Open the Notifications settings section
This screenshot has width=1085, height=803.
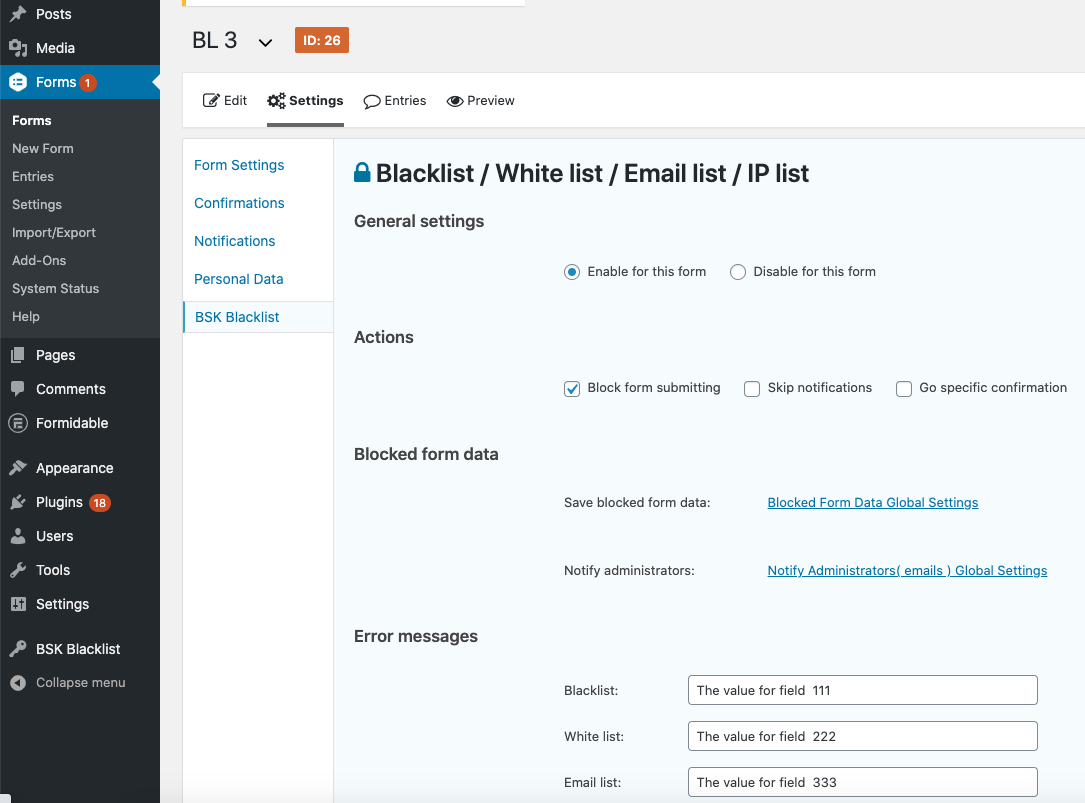[x=235, y=241]
